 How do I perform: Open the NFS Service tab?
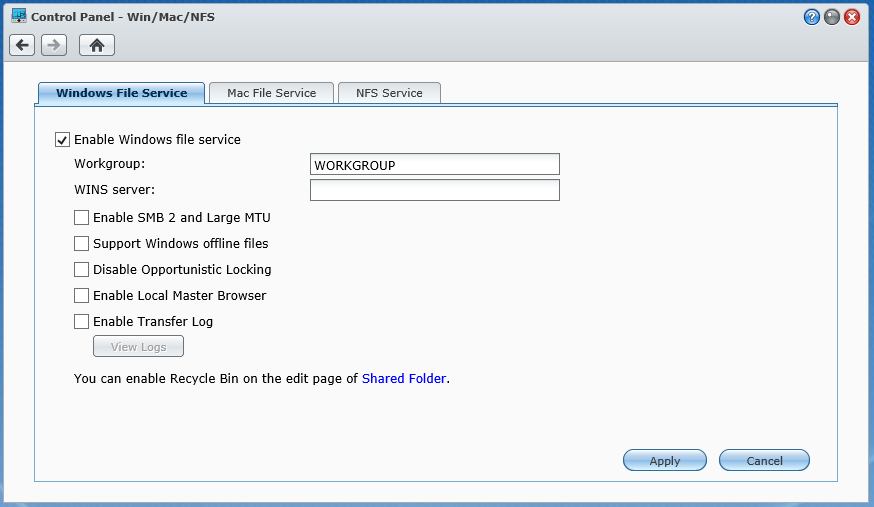pos(389,93)
